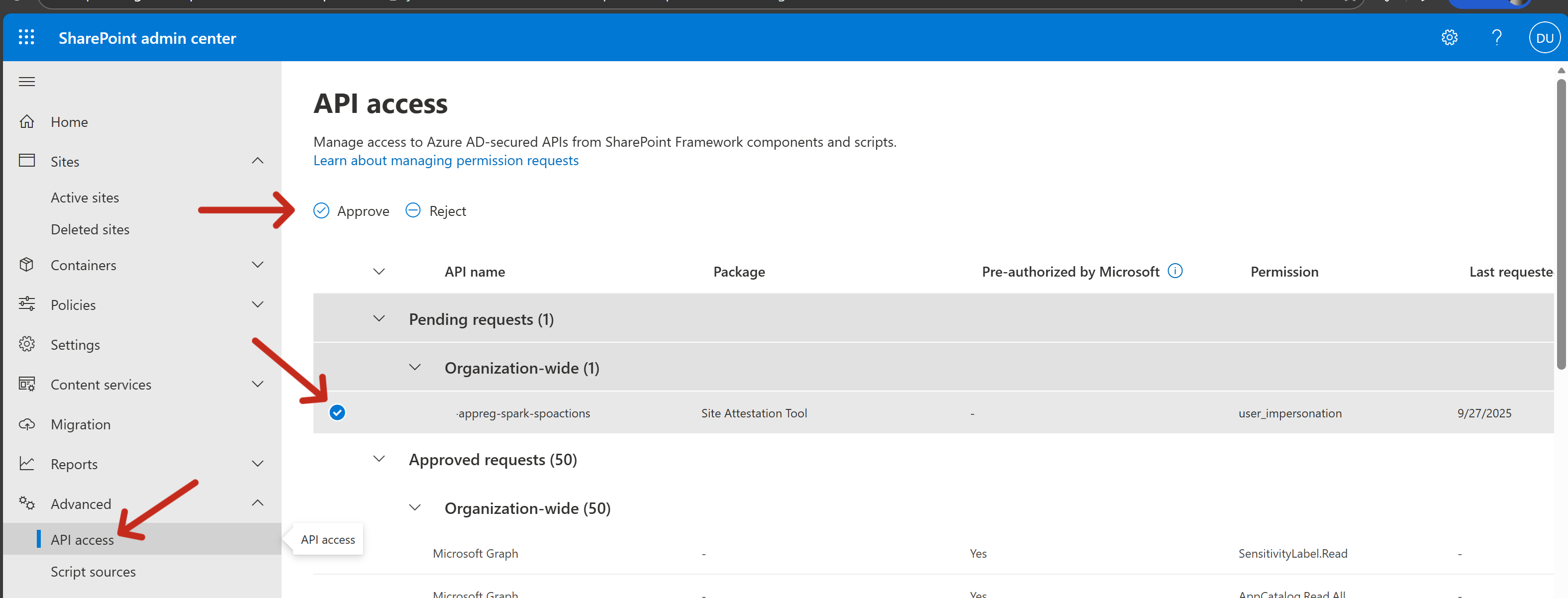Click the Reports chart icon
This screenshot has width=1568, height=598.
click(27, 464)
